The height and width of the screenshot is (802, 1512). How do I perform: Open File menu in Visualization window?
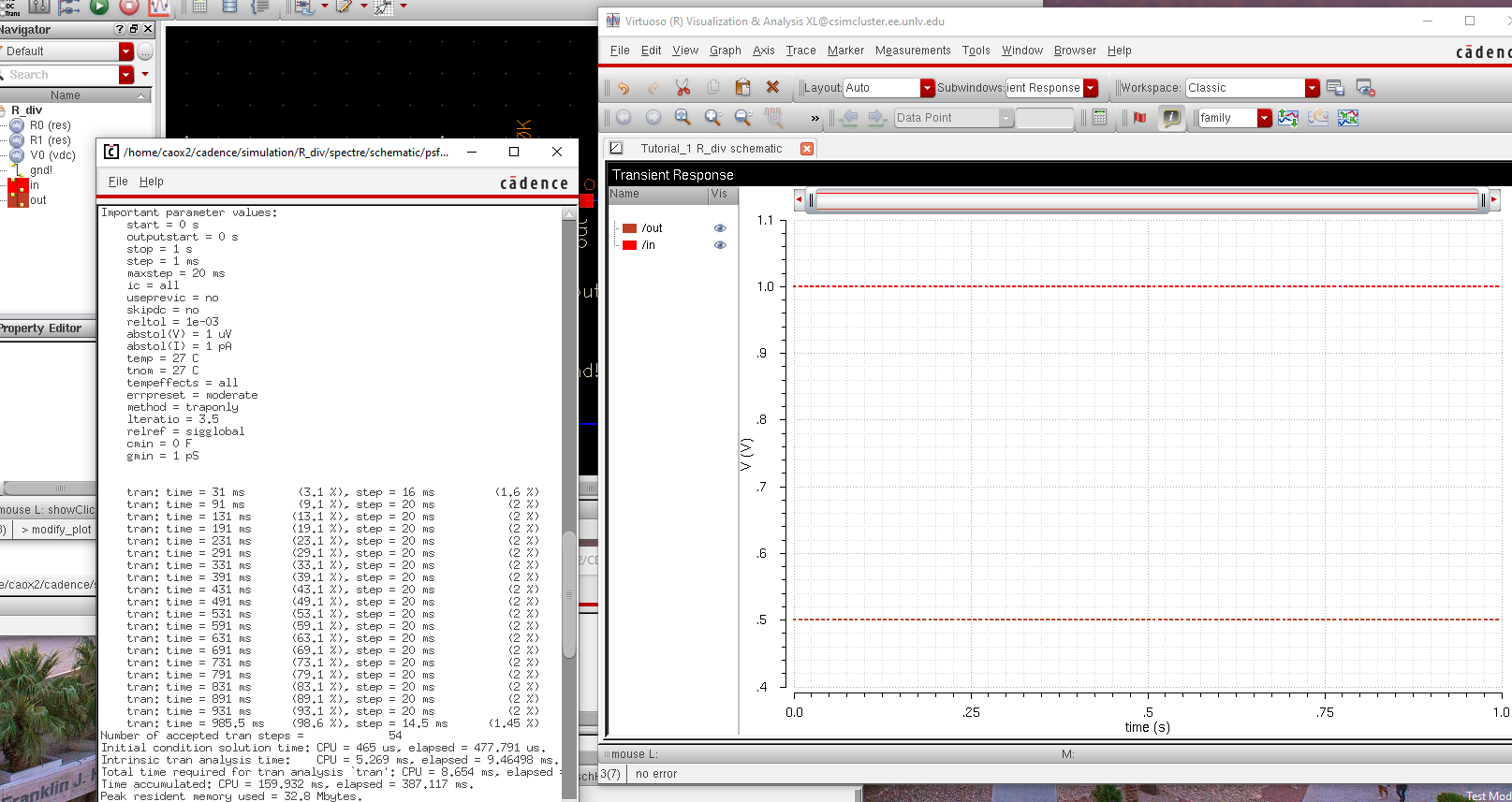tap(620, 51)
